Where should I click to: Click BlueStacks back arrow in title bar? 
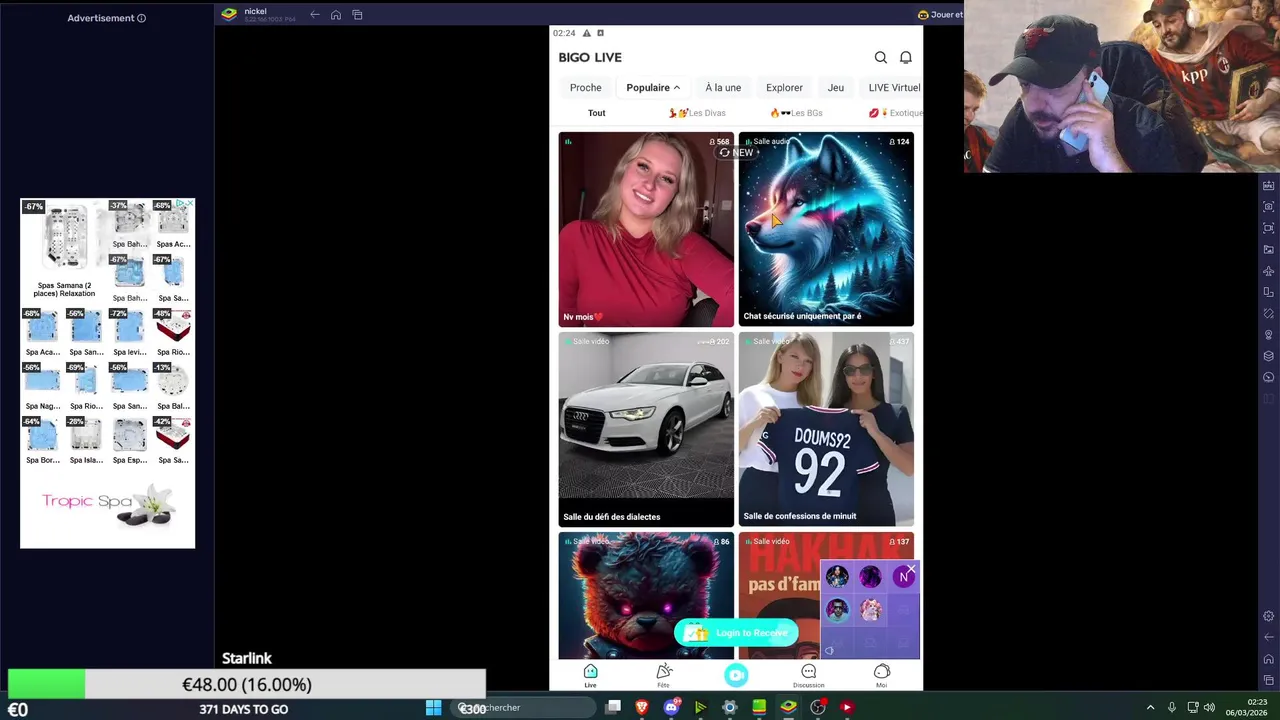[x=315, y=14]
